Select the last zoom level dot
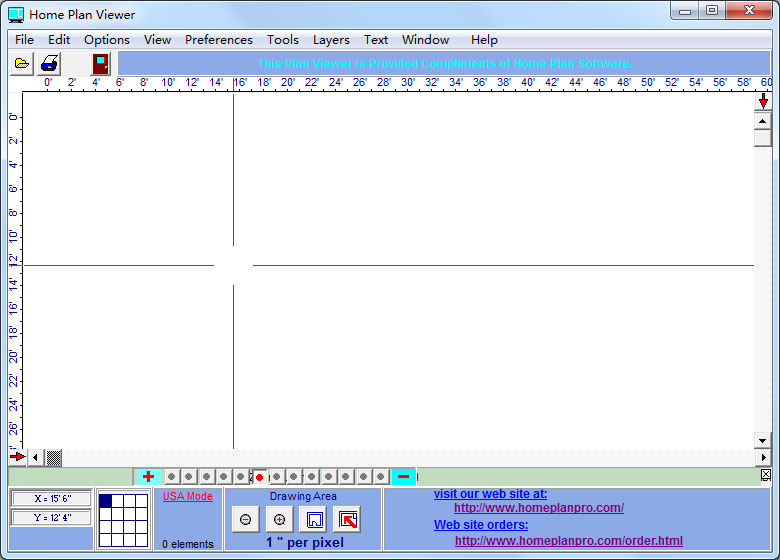The image size is (780, 560). point(381,477)
